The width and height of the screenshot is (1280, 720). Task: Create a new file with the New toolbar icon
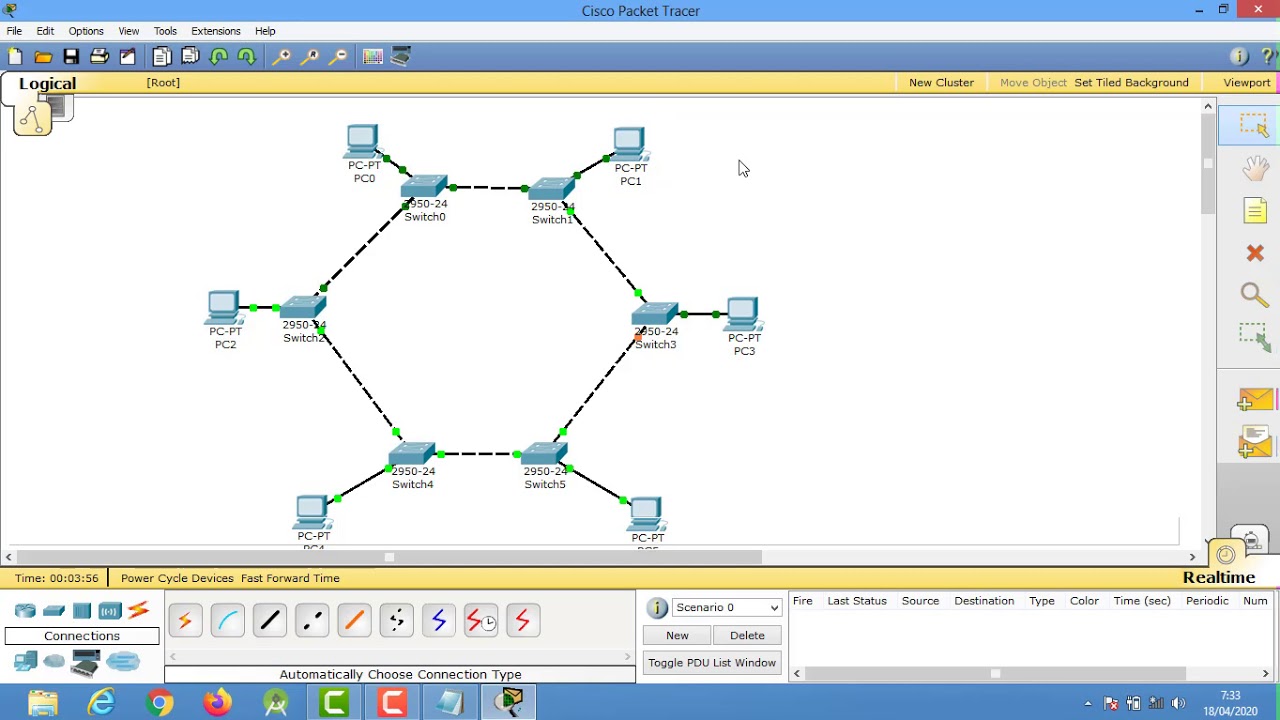coord(15,57)
